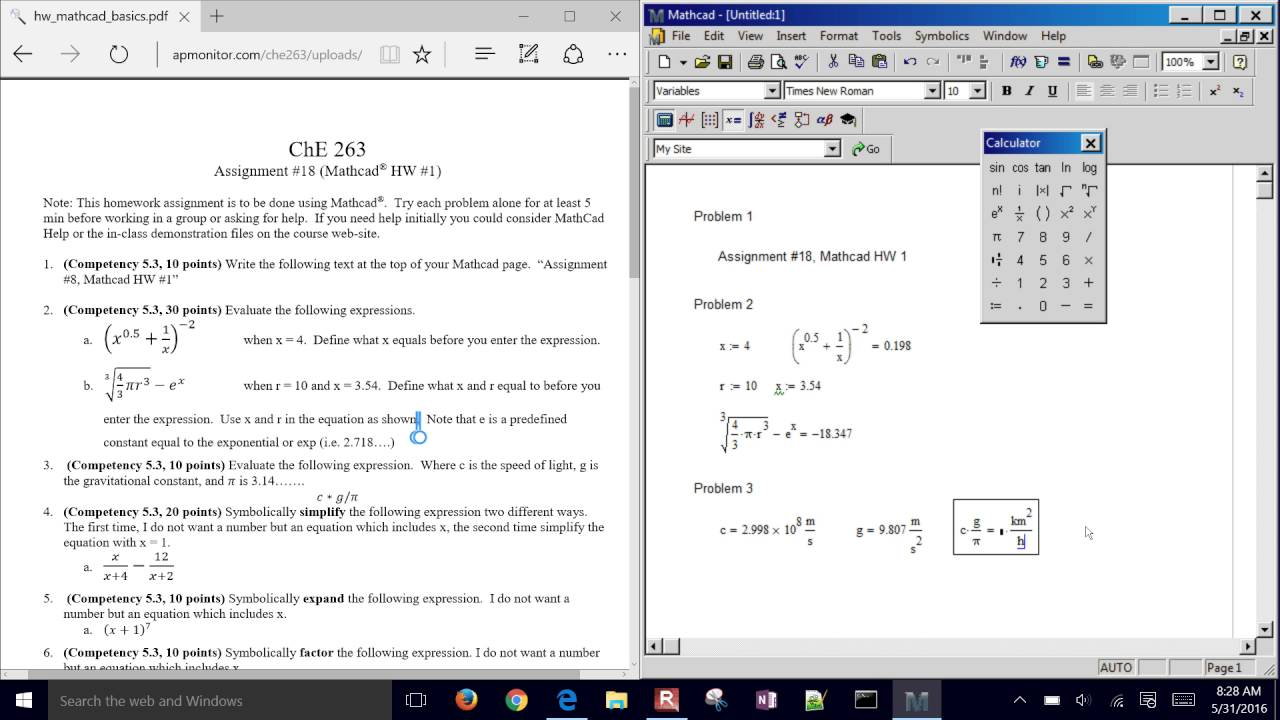Image resolution: width=1280 pixels, height=720 pixels.
Task: Open a file with Mathcad's Open icon
Action: [703, 62]
